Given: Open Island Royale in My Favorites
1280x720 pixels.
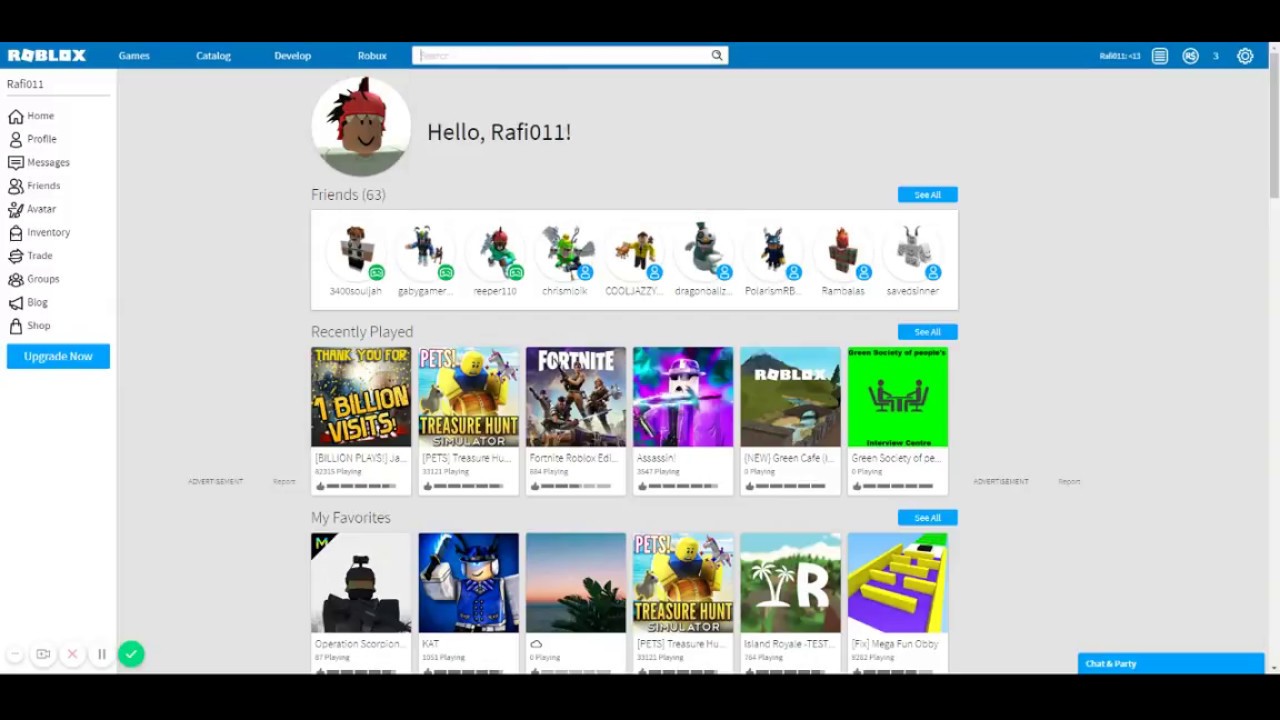Looking at the screenshot, I should [x=790, y=583].
